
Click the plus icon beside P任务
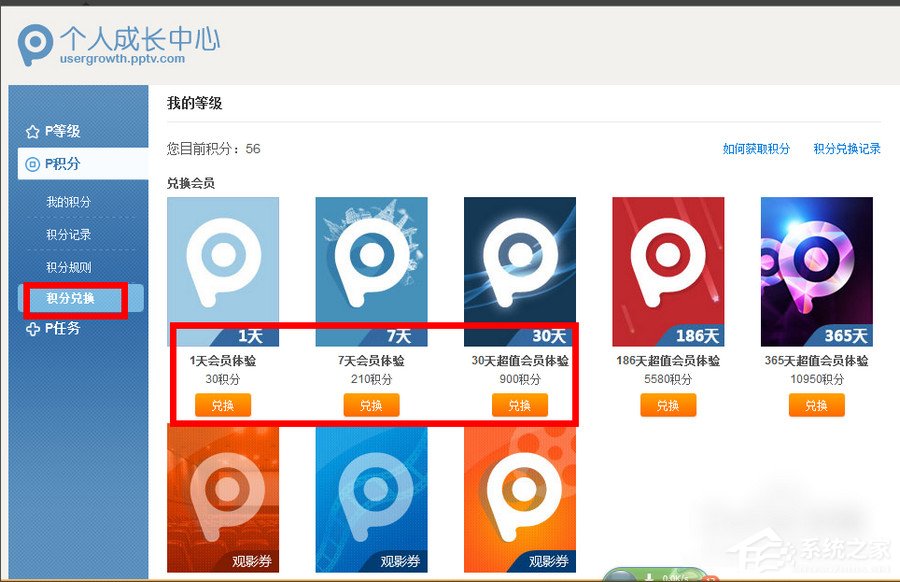tap(31, 328)
